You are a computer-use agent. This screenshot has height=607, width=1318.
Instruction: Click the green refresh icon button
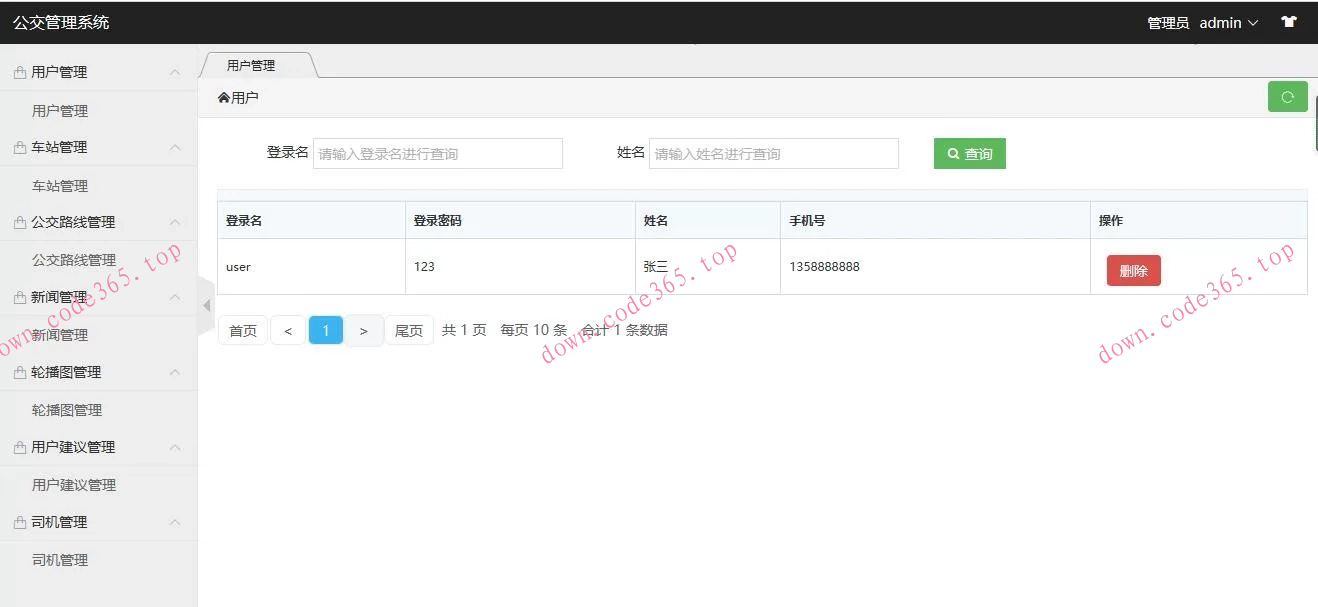(1287, 97)
